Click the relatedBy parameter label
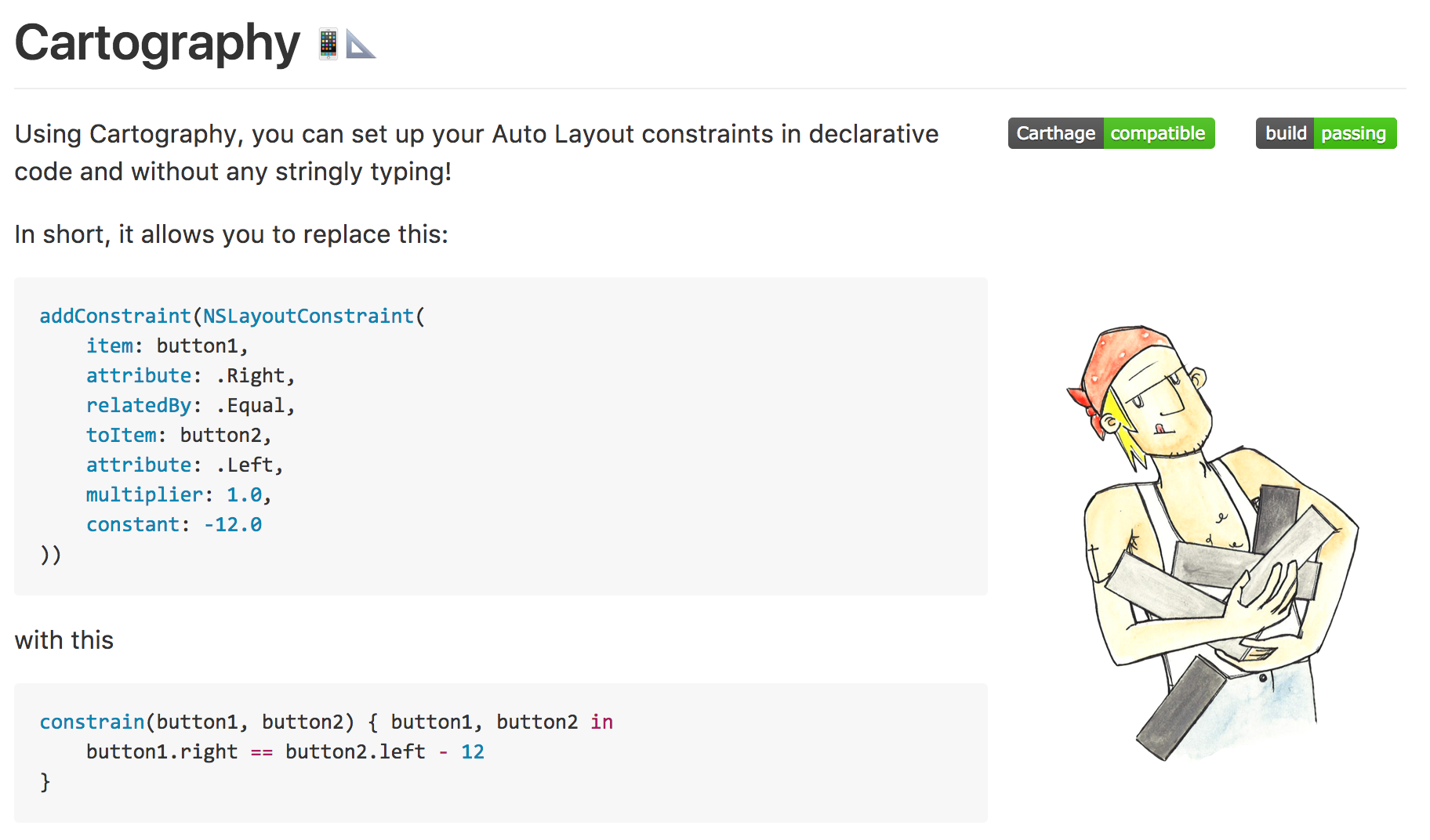The width and height of the screenshot is (1430, 840). click(139, 405)
